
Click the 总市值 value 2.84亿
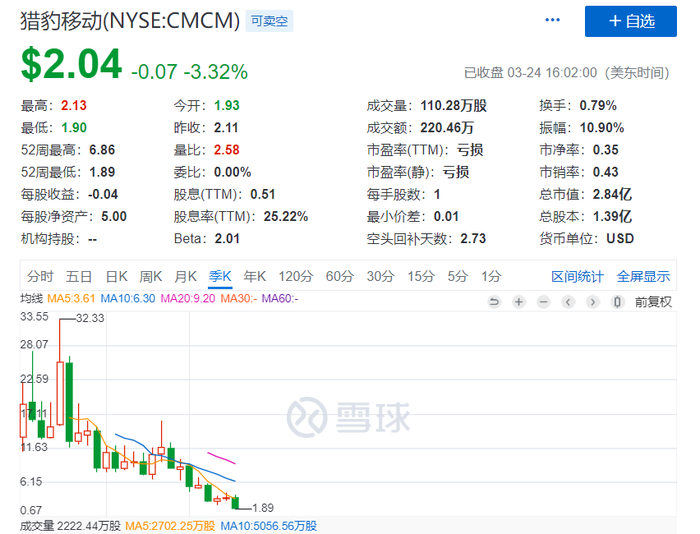[x=612, y=194]
